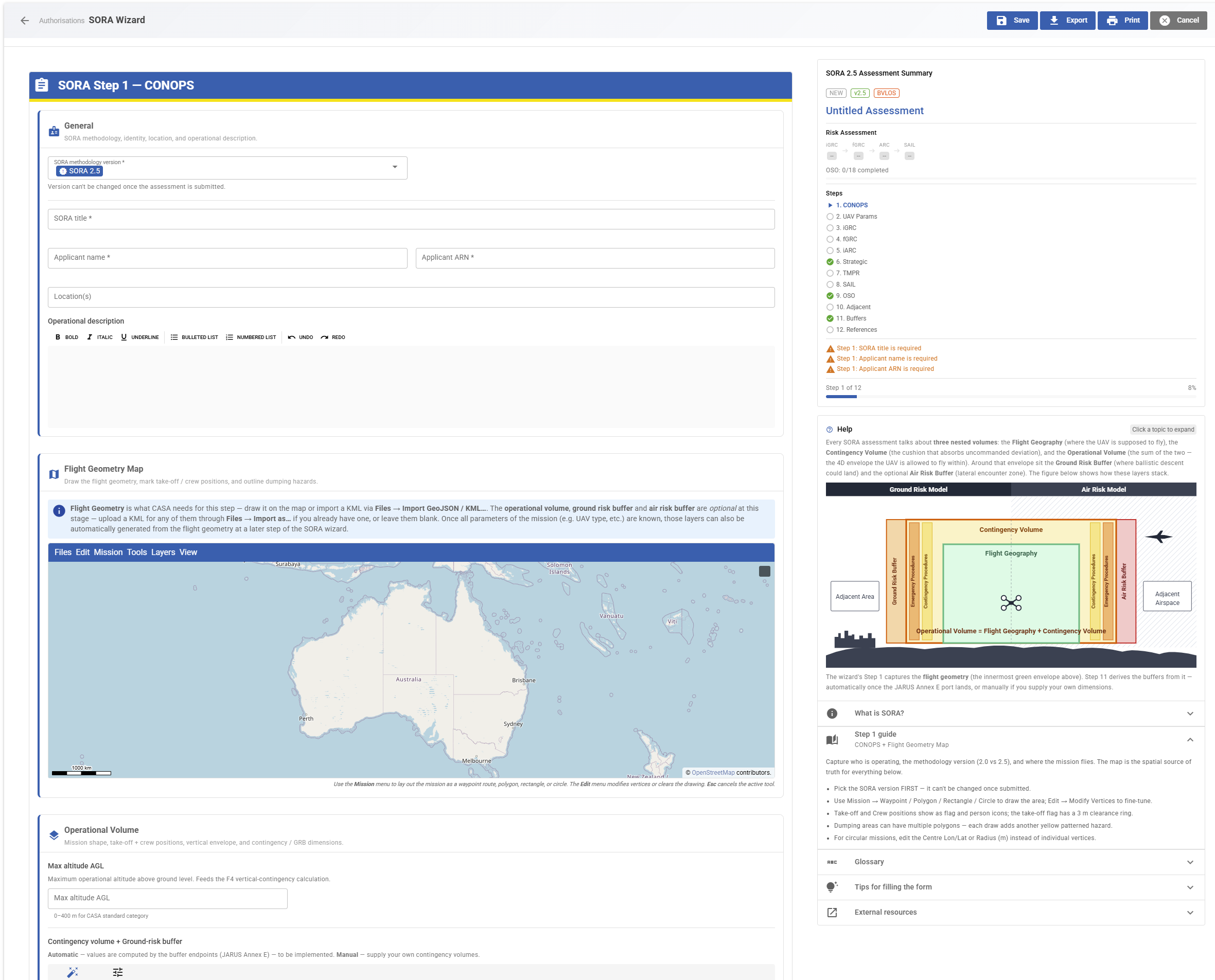Click the Print button
The image size is (1215, 980).
click(1122, 21)
